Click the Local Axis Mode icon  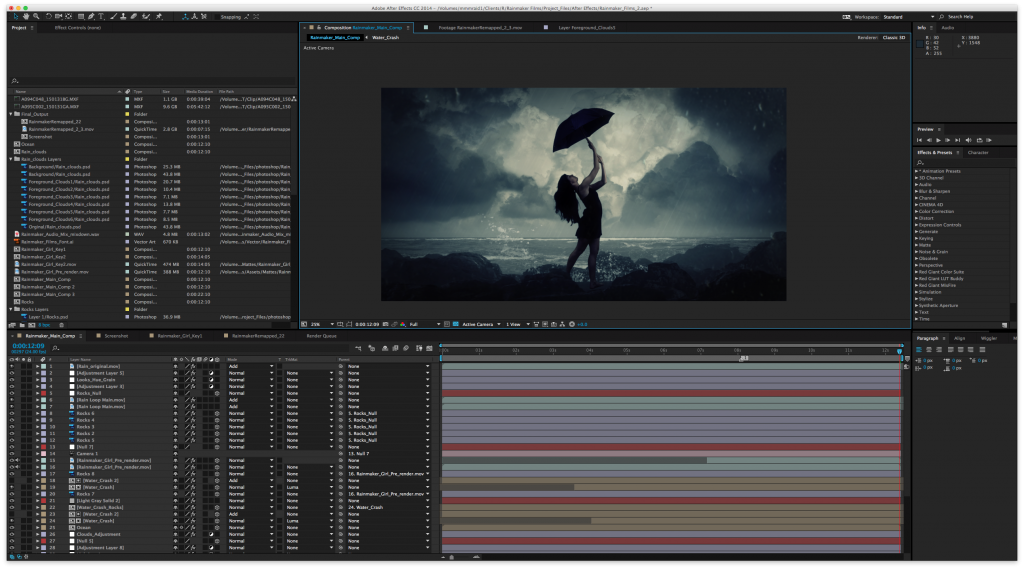(185, 16)
